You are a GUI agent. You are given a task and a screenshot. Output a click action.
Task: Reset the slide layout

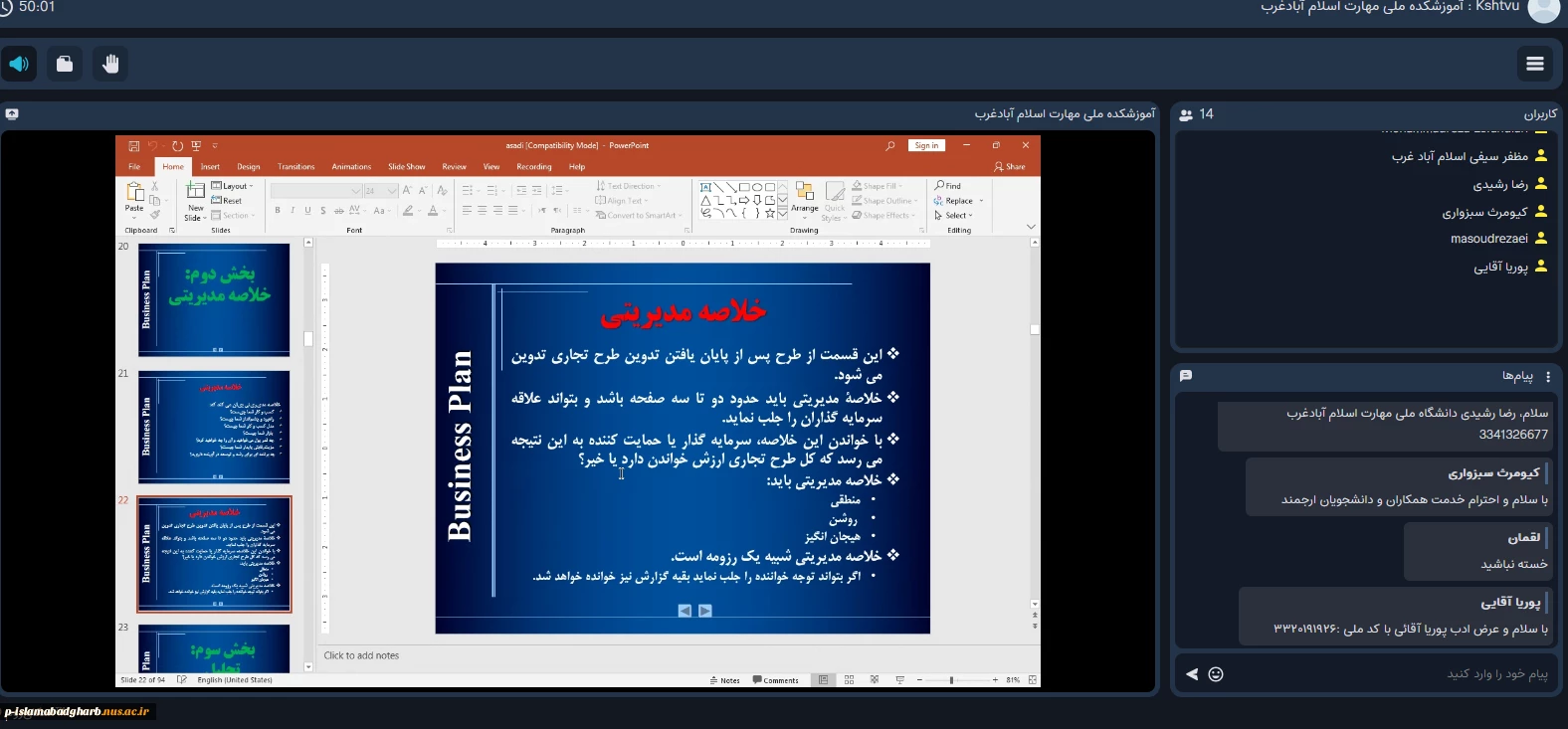click(227, 201)
